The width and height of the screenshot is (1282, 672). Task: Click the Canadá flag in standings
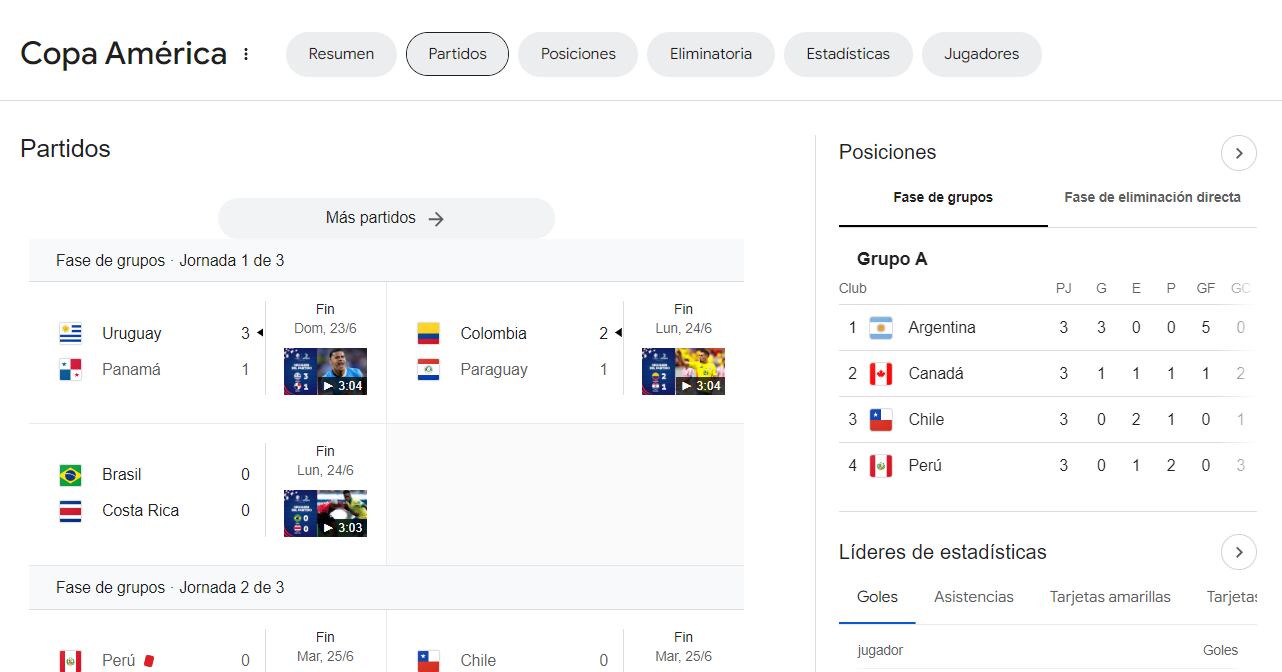coord(880,373)
